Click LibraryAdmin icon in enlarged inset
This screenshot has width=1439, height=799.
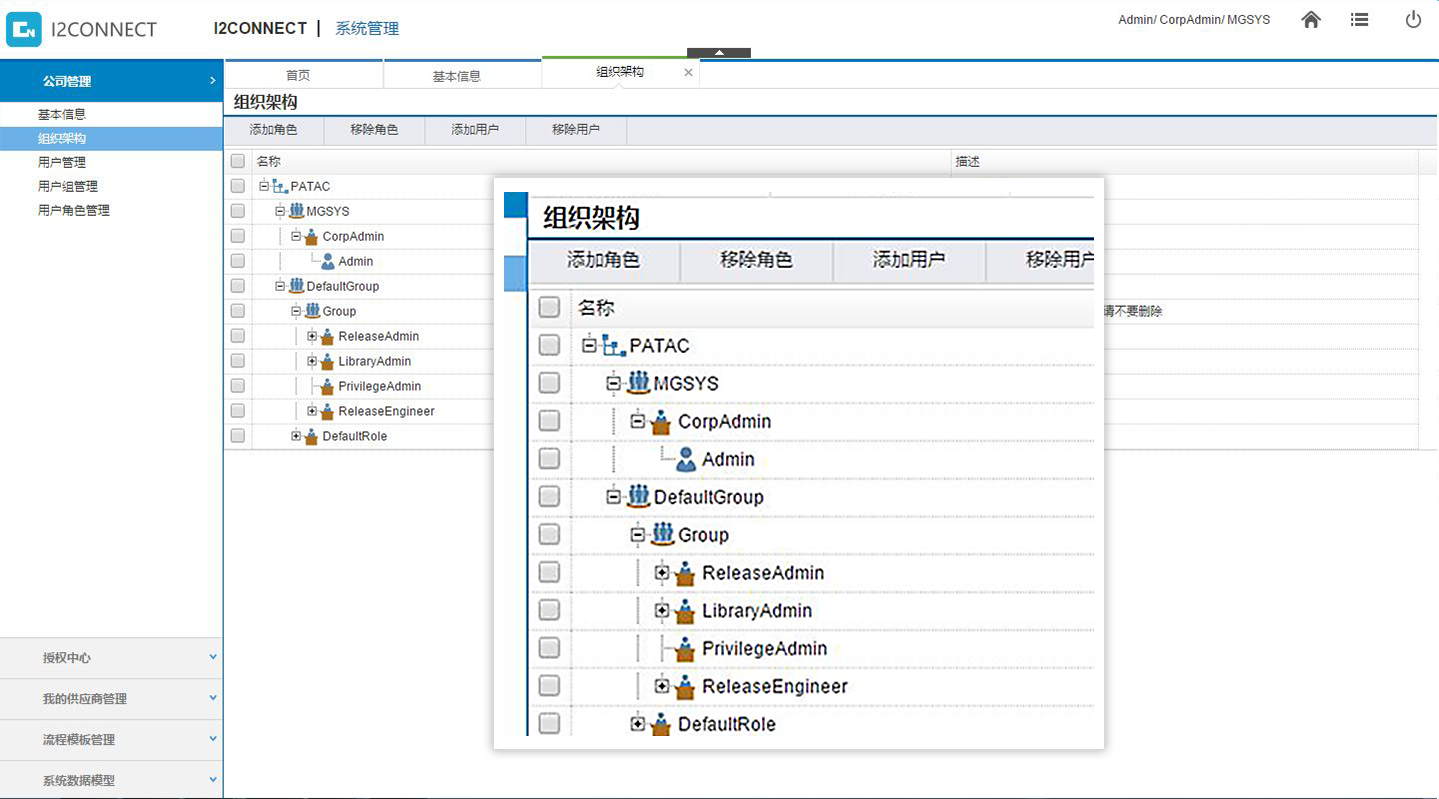pyautogui.click(x=686, y=611)
